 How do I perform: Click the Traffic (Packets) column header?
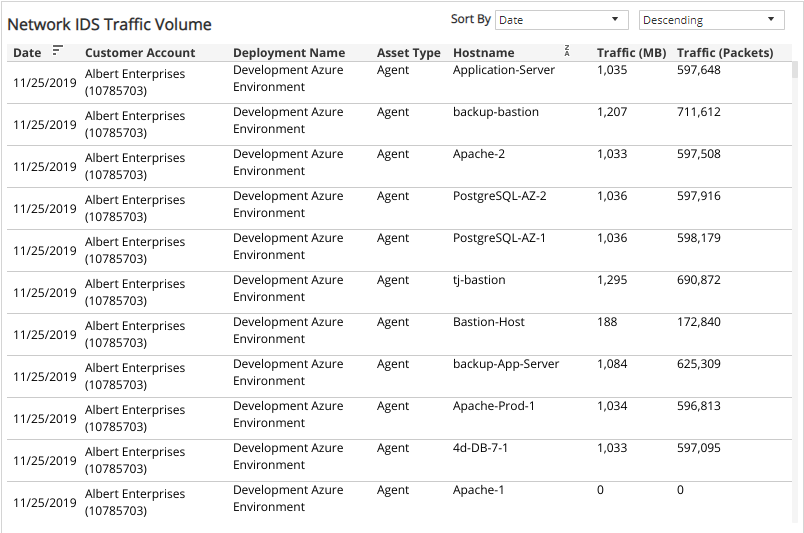tap(725, 53)
